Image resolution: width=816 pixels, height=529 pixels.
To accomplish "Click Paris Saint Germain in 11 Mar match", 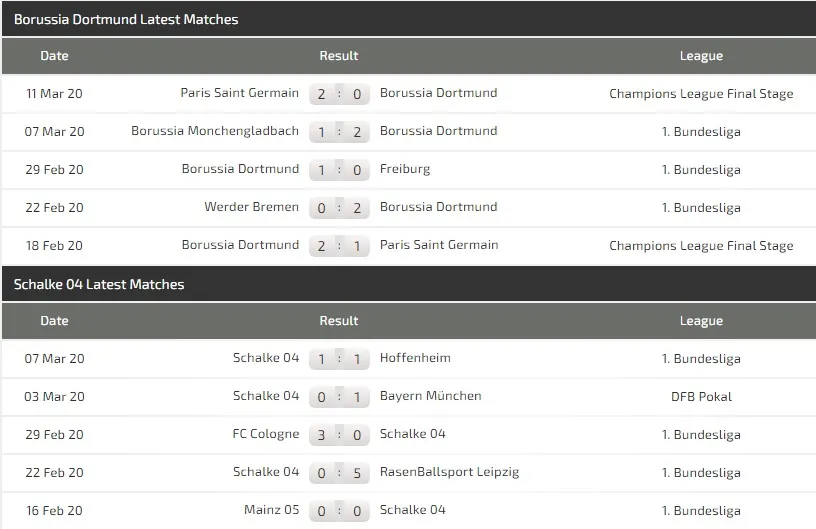I will pos(239,93).
